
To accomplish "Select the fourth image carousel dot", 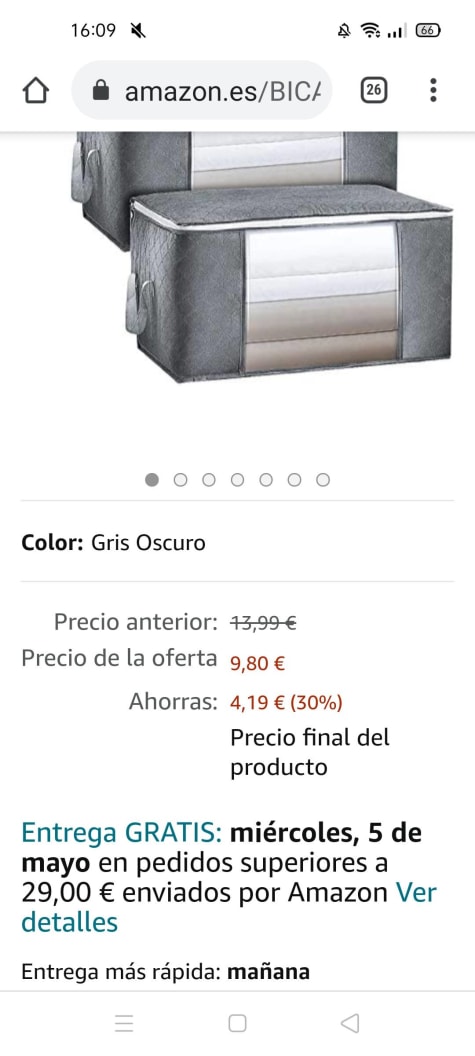I will coord(237,480).
